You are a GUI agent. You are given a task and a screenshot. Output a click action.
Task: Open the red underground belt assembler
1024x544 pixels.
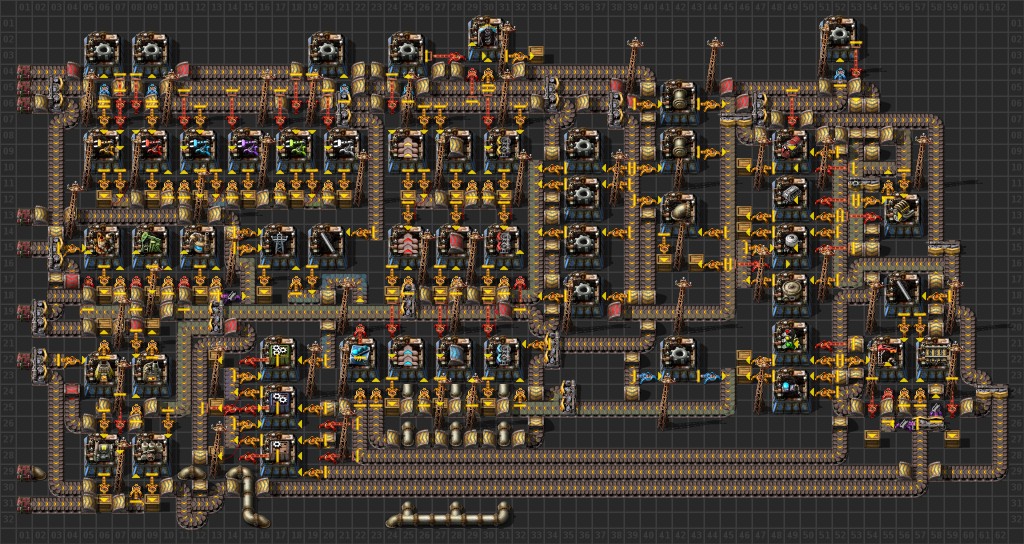tap(455, 247)
